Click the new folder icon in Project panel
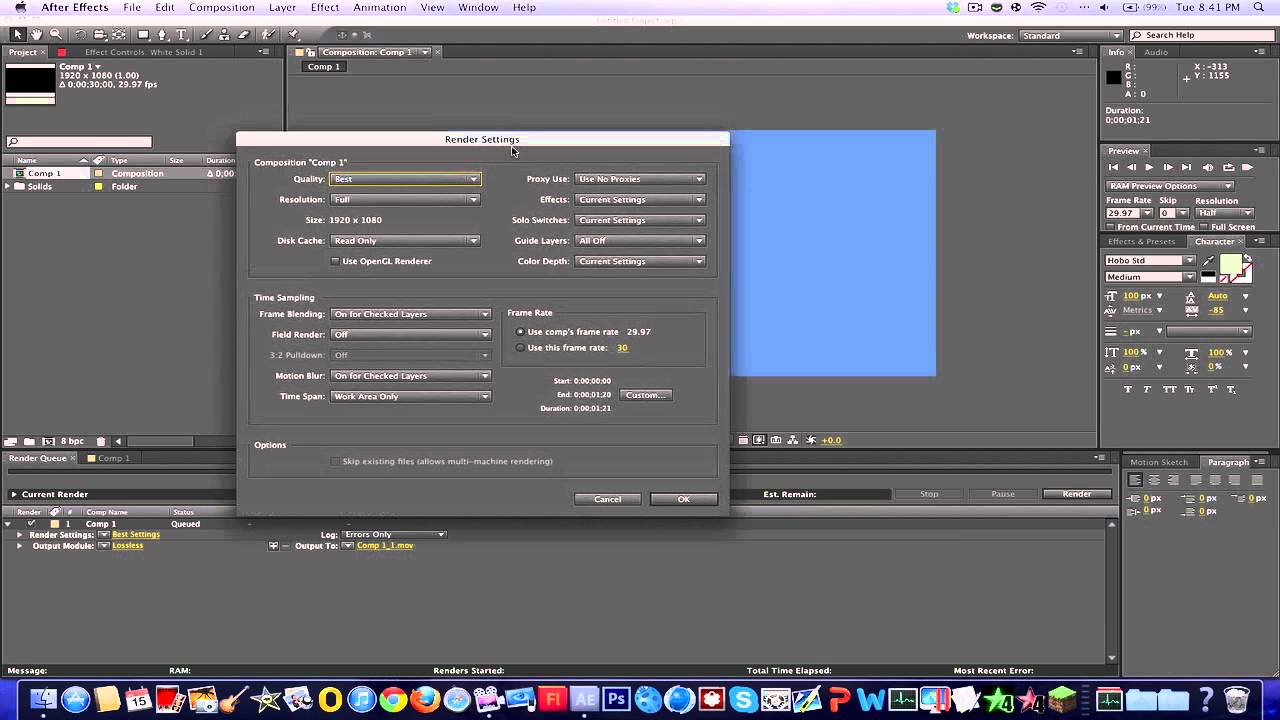 (x=29, y=441)
